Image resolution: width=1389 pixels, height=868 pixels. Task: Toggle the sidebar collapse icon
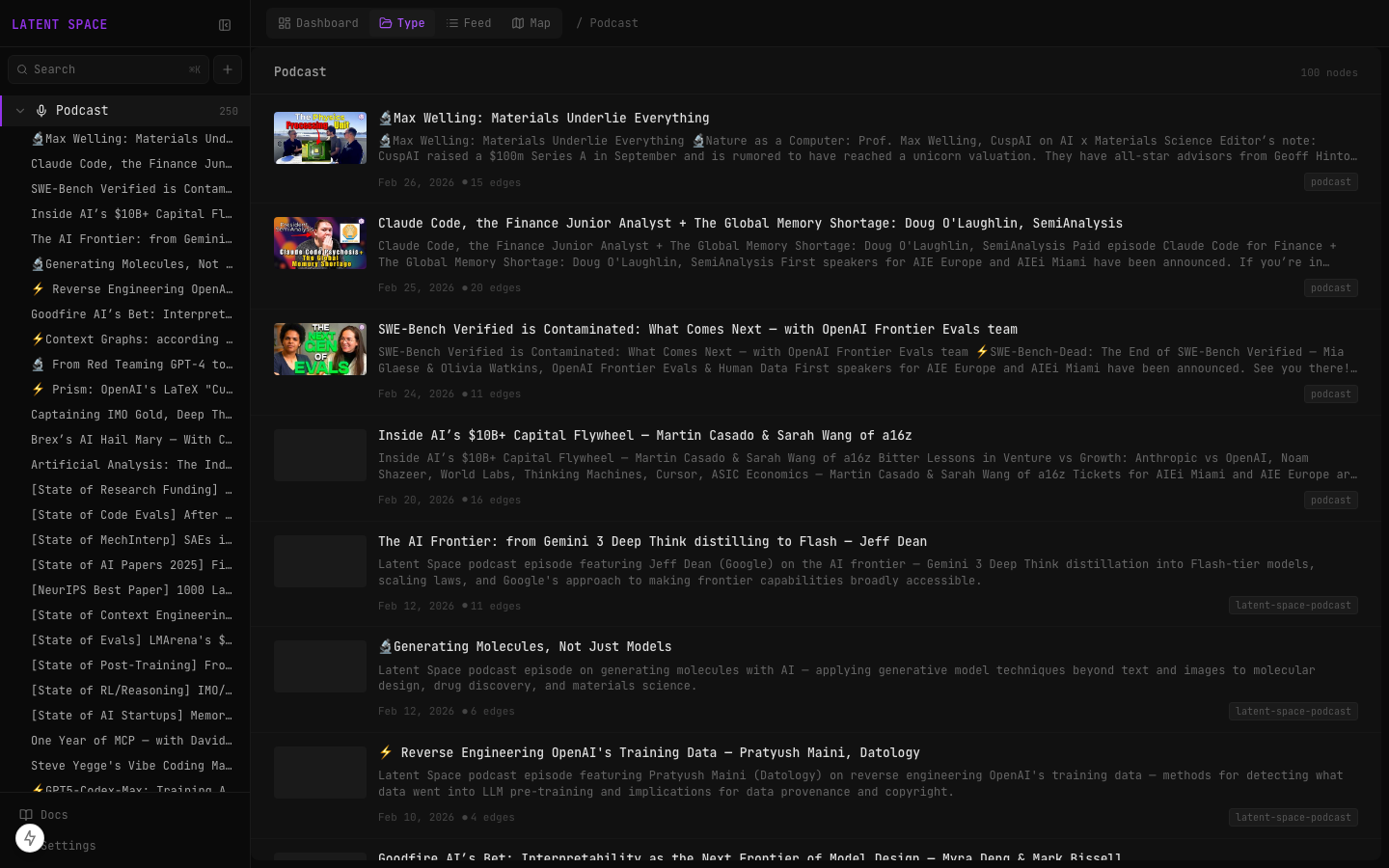pos(225,25)
